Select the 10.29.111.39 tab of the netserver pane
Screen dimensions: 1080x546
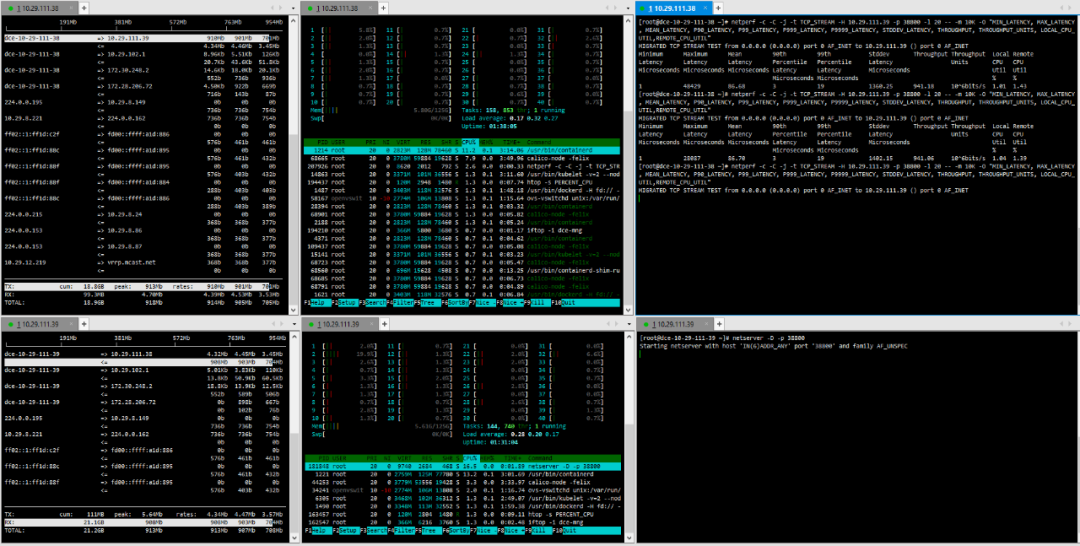[674, 324]
